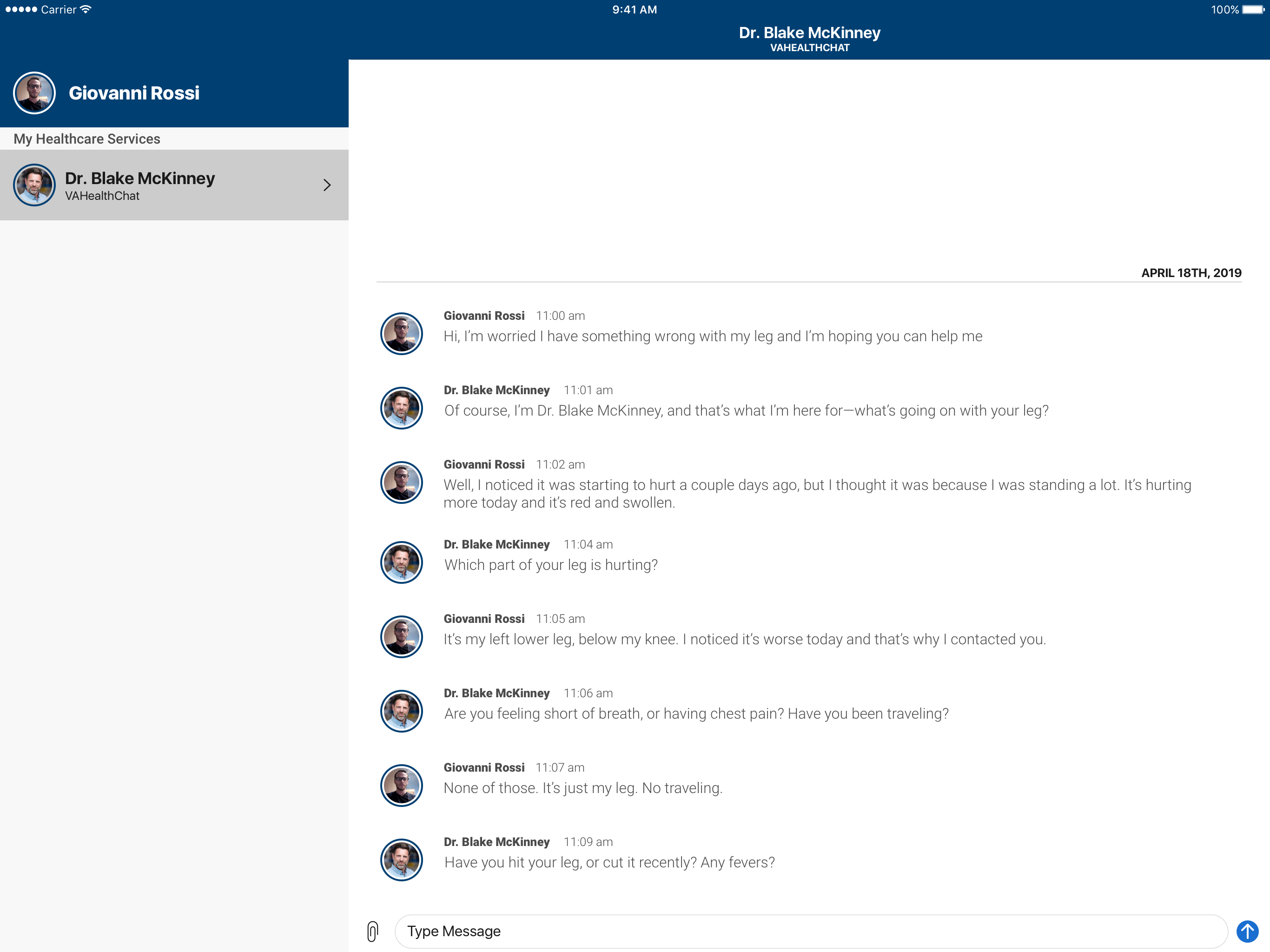Tap doctor's avatar on 11:09 am message
The image size is (1270, 952).
click(x=401, y=859)
